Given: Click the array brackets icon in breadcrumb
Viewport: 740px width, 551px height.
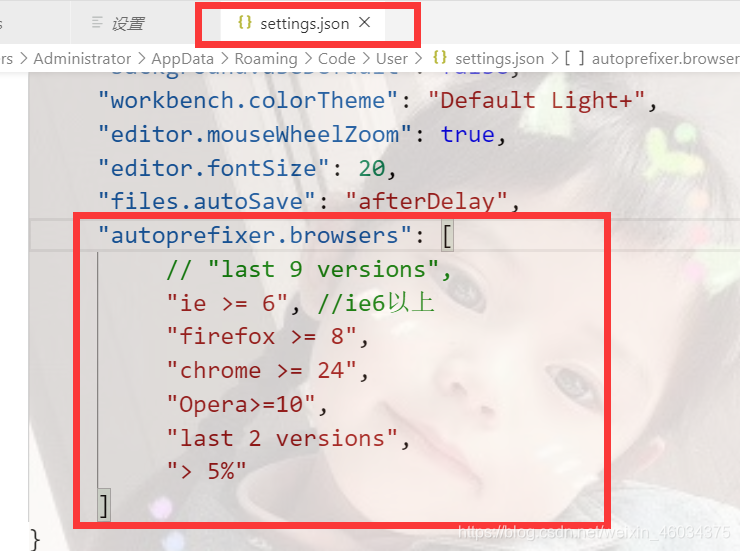Looking at the screenshot, I should [x=574, y=58].
